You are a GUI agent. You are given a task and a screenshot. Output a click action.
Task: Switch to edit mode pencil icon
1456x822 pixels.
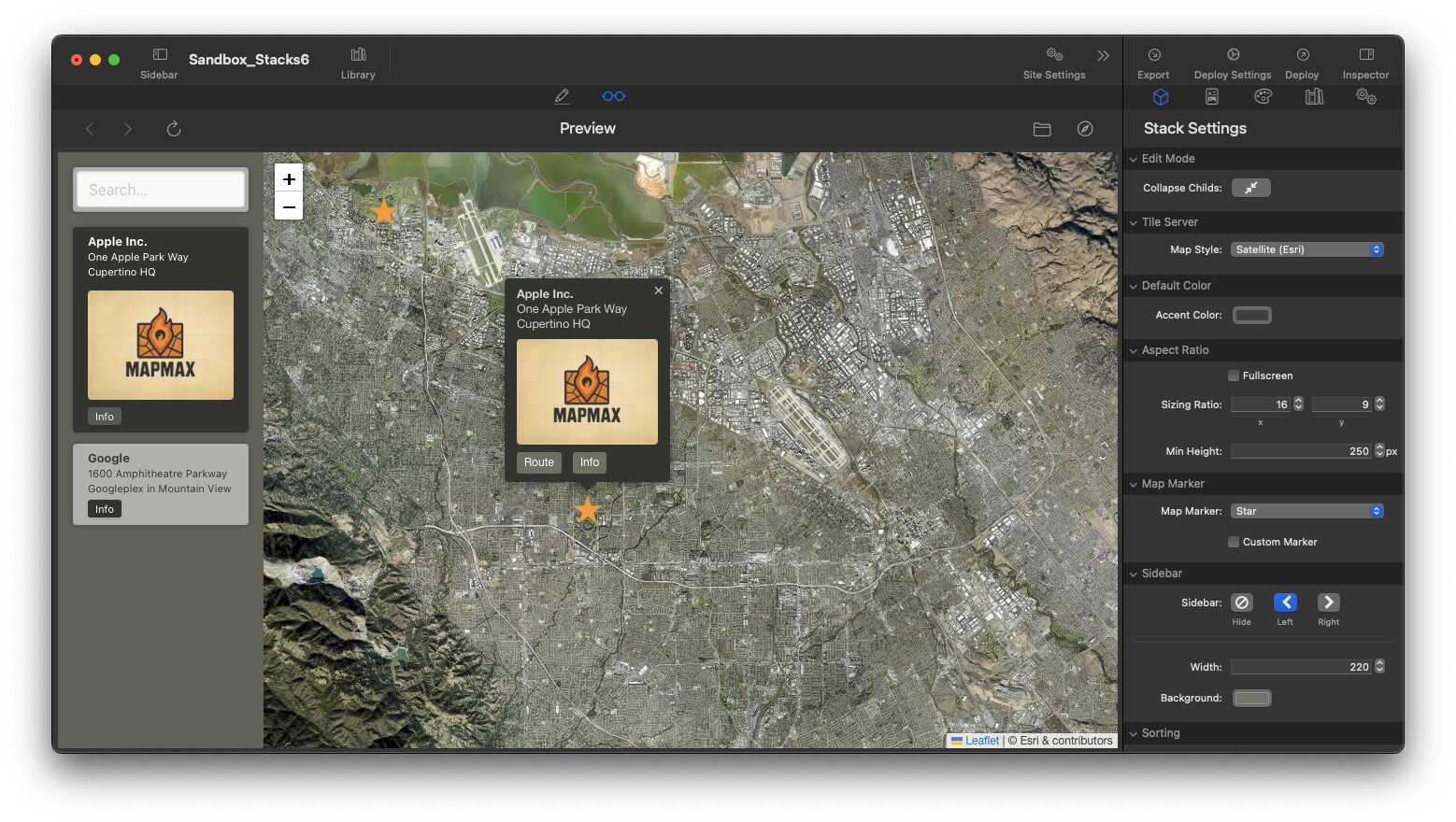coord(562,96)
